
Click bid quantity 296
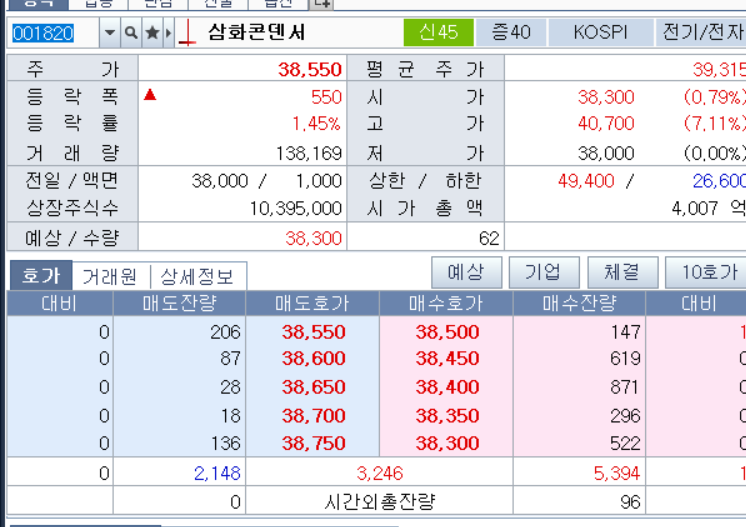coord(626,416)
